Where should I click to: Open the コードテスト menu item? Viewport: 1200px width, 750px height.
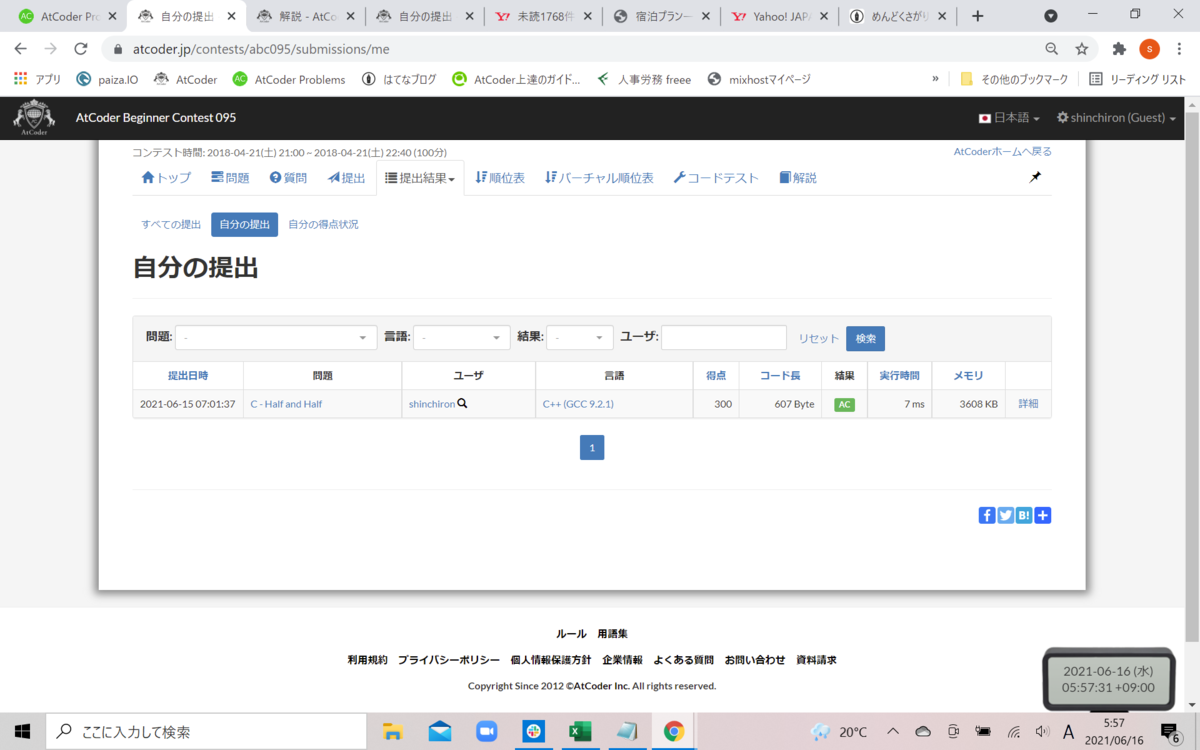click(x=716, y=176)
